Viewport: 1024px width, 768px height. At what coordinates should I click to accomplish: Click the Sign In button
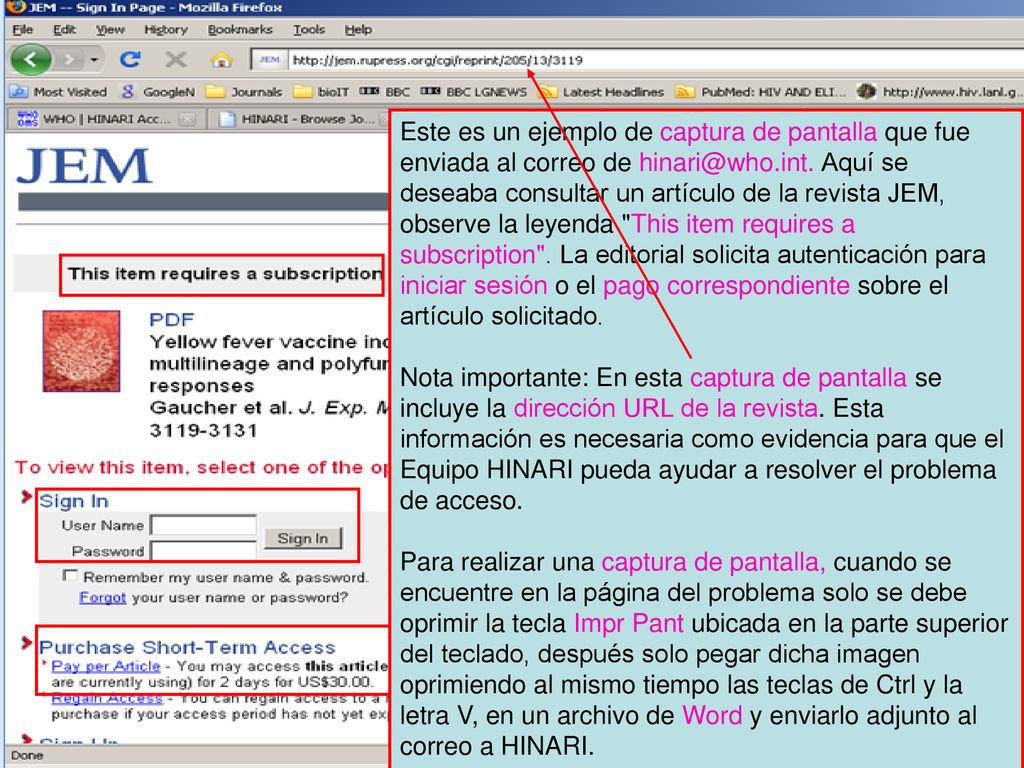click(302, 538)
